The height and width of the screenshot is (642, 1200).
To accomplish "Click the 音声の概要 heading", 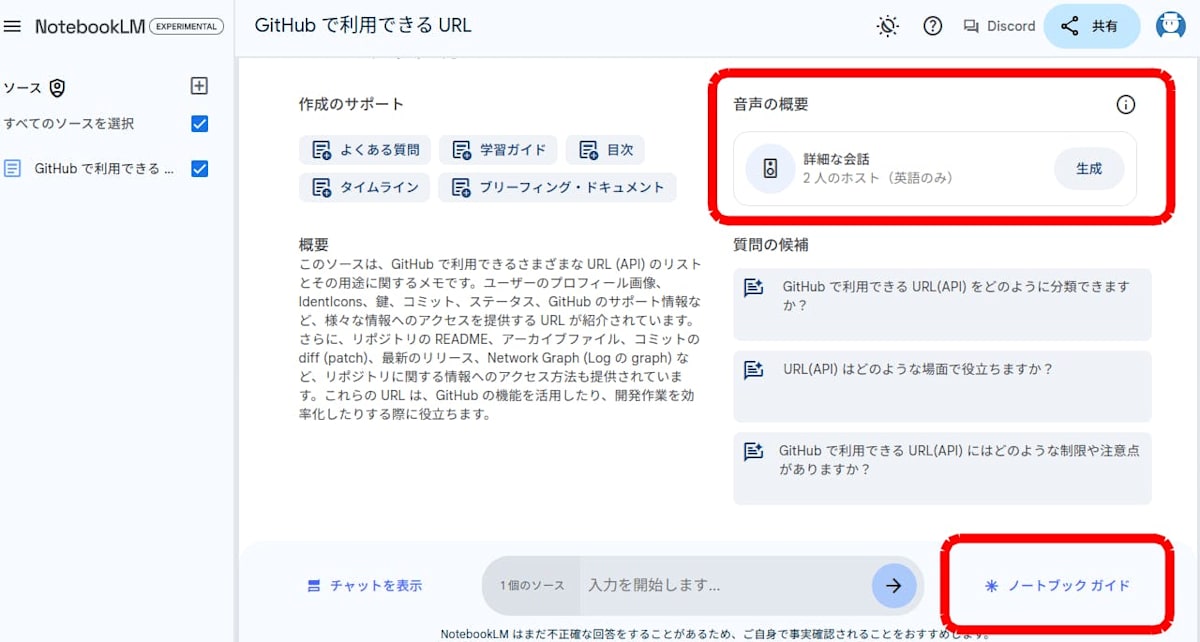I will (771, 104).
